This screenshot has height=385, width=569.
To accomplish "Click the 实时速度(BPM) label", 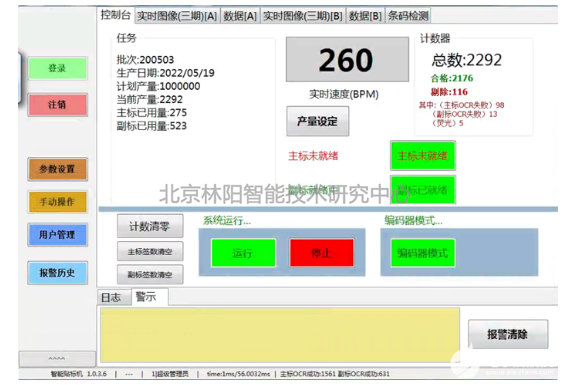I will click(x=344, y=94).
